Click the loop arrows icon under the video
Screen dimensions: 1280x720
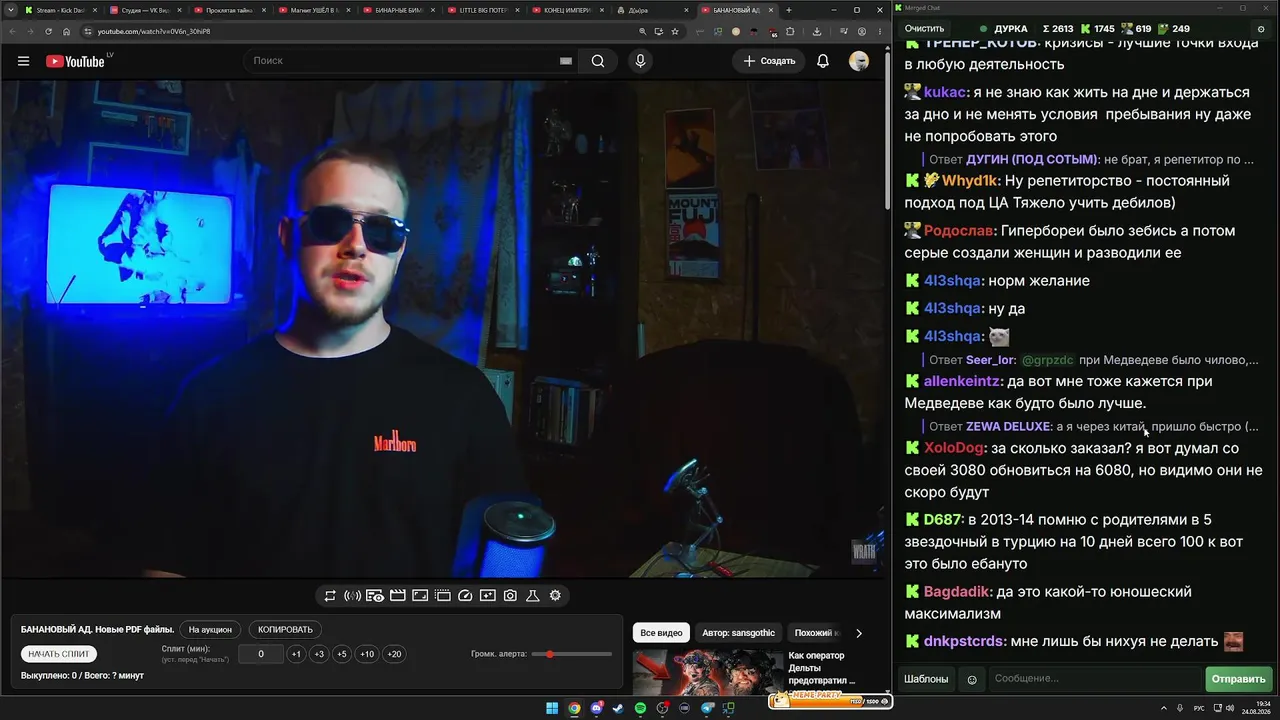point(330,596)
